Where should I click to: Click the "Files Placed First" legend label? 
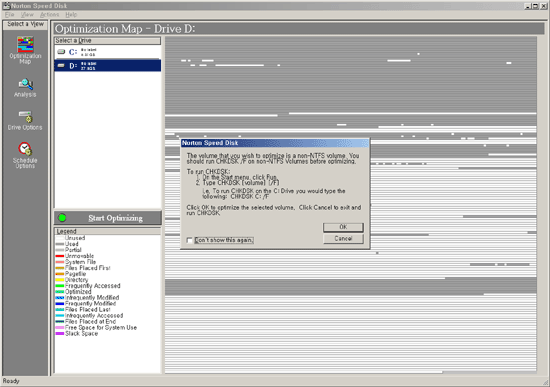[x=88, y=268]
